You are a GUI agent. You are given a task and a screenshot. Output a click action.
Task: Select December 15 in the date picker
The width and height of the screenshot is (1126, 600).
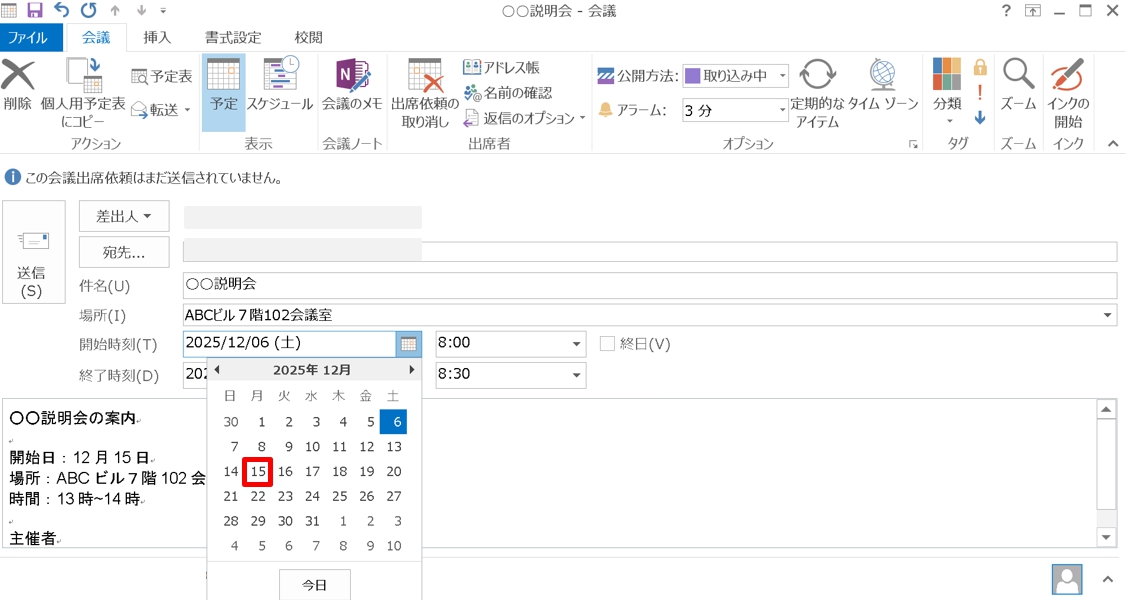[258, 472]
